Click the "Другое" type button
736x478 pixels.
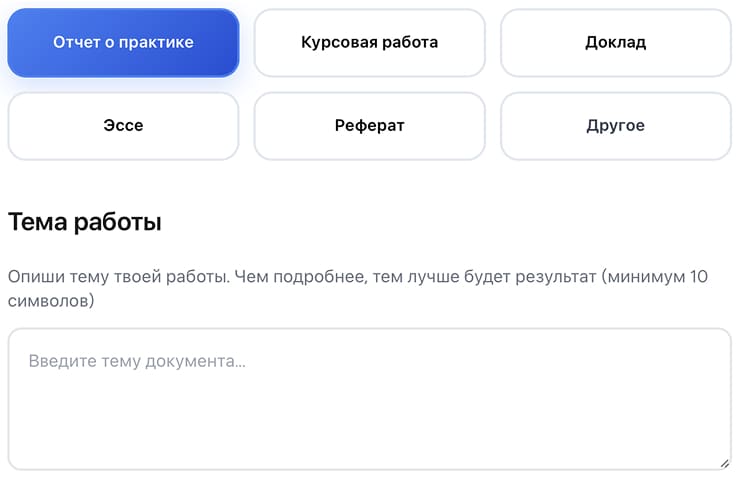tap(615, 126)
